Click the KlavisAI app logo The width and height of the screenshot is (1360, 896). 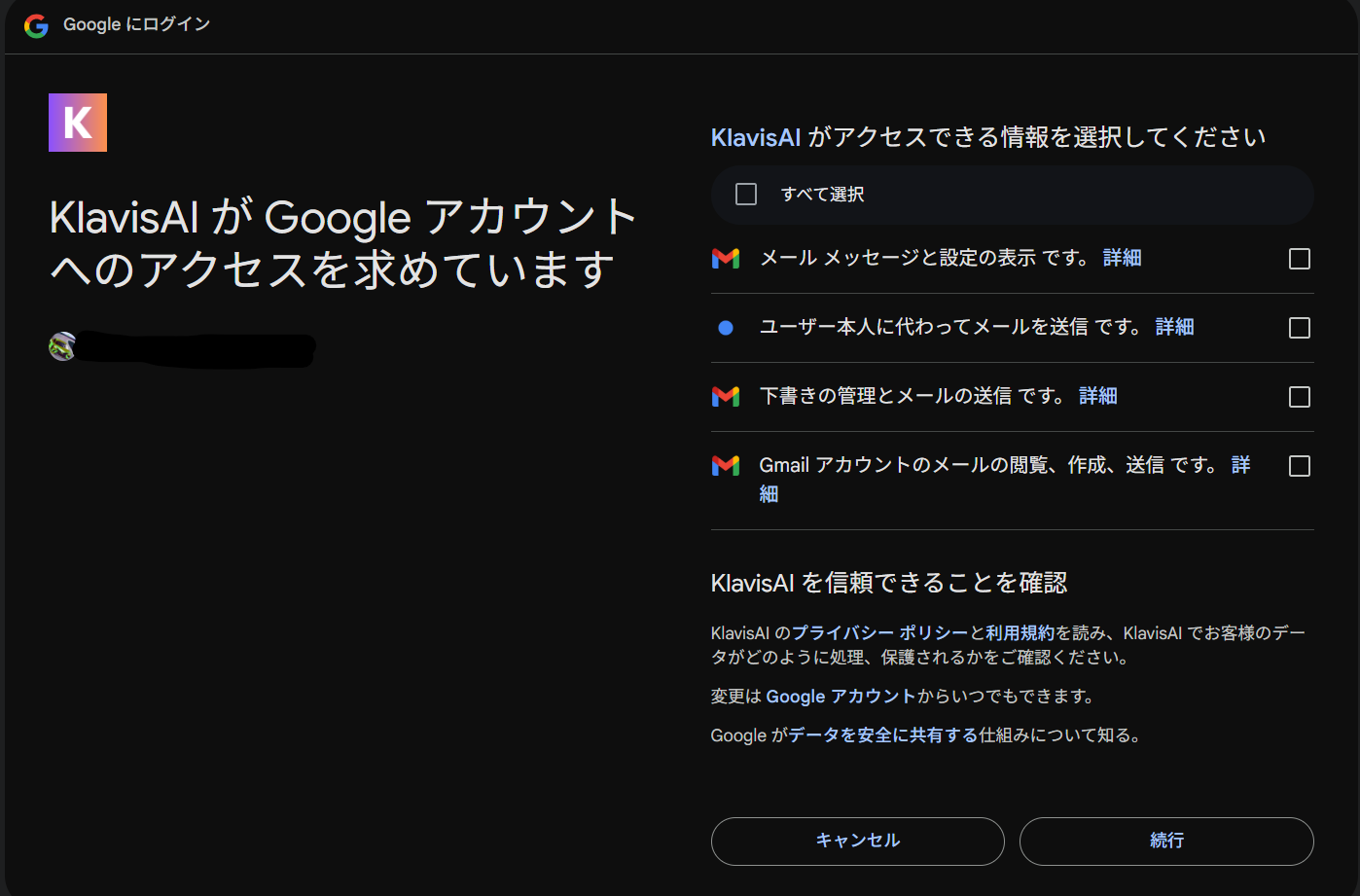tap(78, 123)
